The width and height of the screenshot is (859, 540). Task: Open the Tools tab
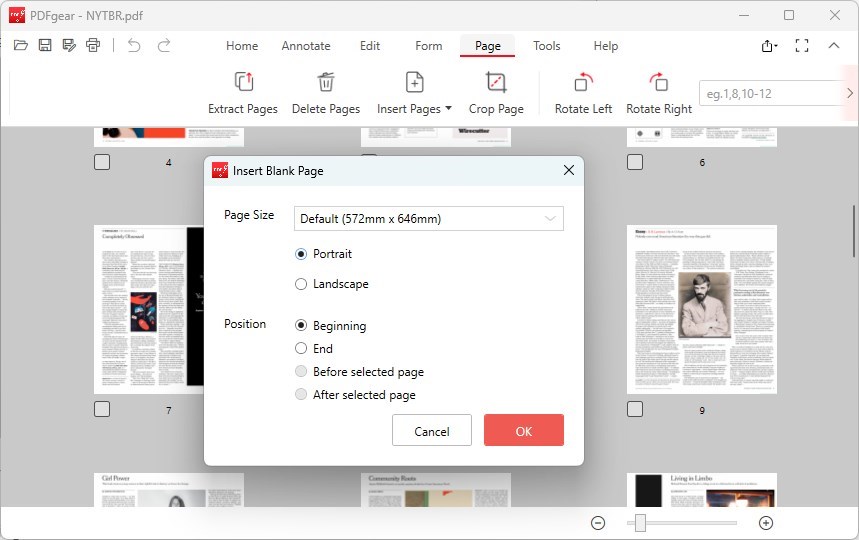pyautogui.click(x=546, y=46)
